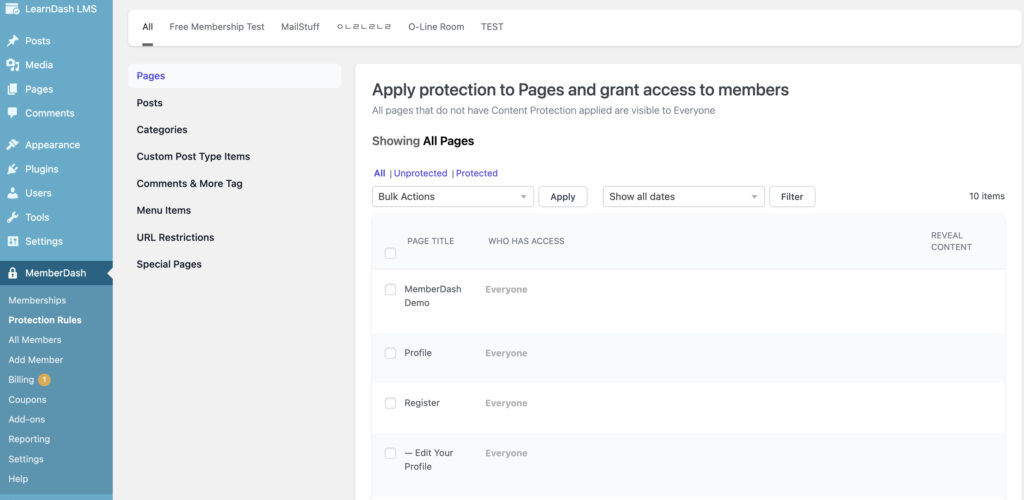Open Help submenu item
This screenshot has width=1024, height=500.
point(18,478)
